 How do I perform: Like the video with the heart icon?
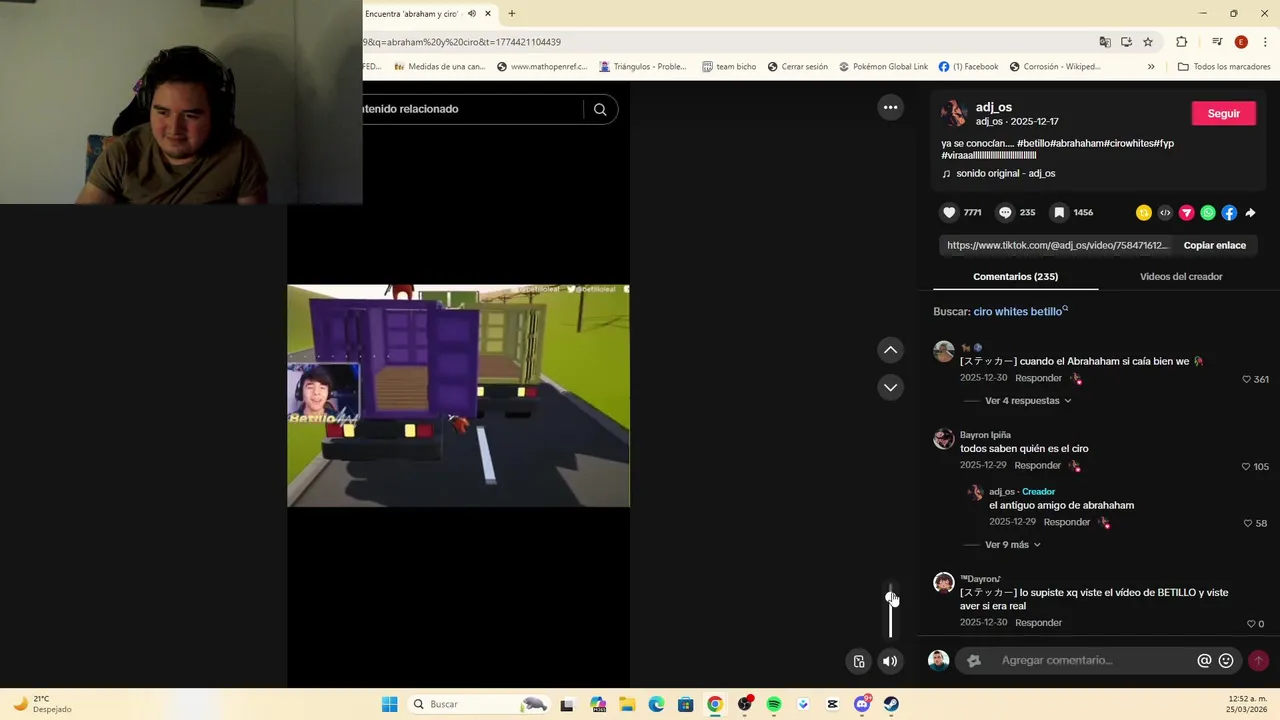point(949,212)
